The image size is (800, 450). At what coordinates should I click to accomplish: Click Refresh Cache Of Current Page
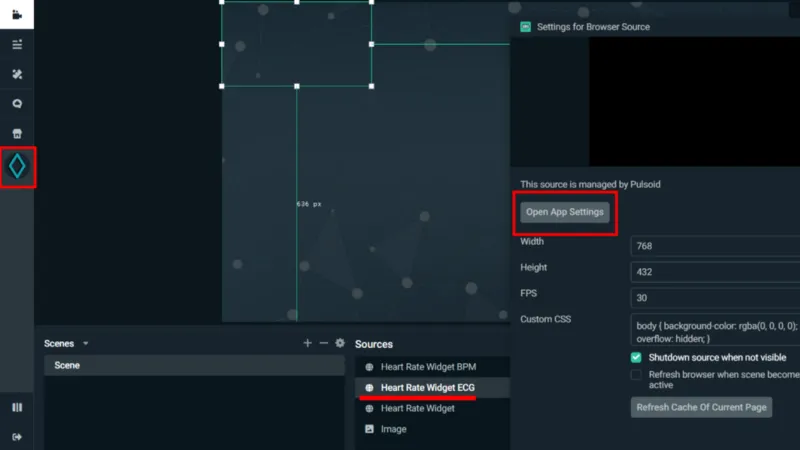point(701,407)
